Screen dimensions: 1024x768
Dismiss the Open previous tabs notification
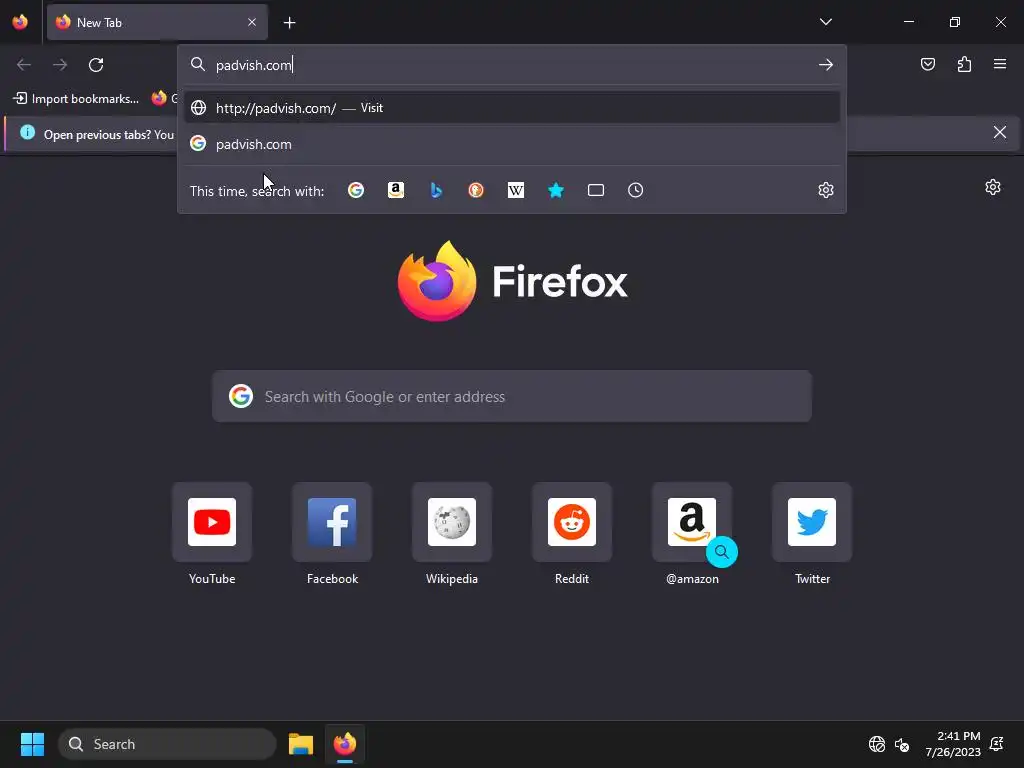pyautogui.click(x=1000, y=133)
